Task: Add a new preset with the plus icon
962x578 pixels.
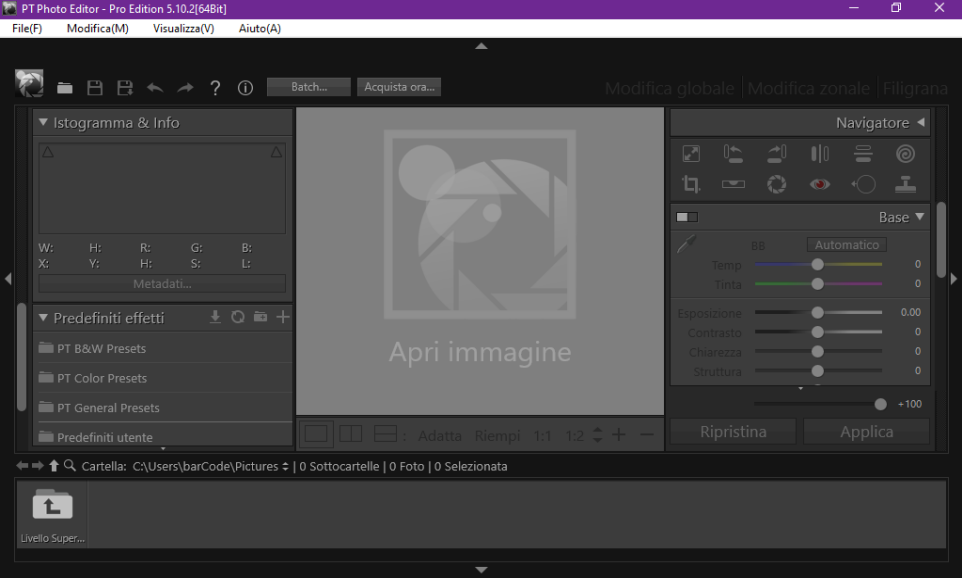Action: click(283, 317)
